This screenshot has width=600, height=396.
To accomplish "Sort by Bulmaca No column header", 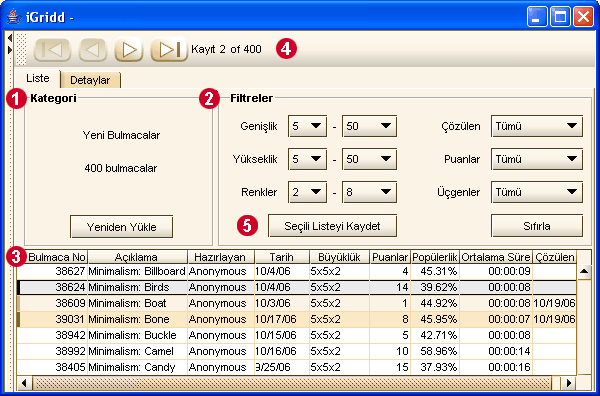I will tap(52, 257).
